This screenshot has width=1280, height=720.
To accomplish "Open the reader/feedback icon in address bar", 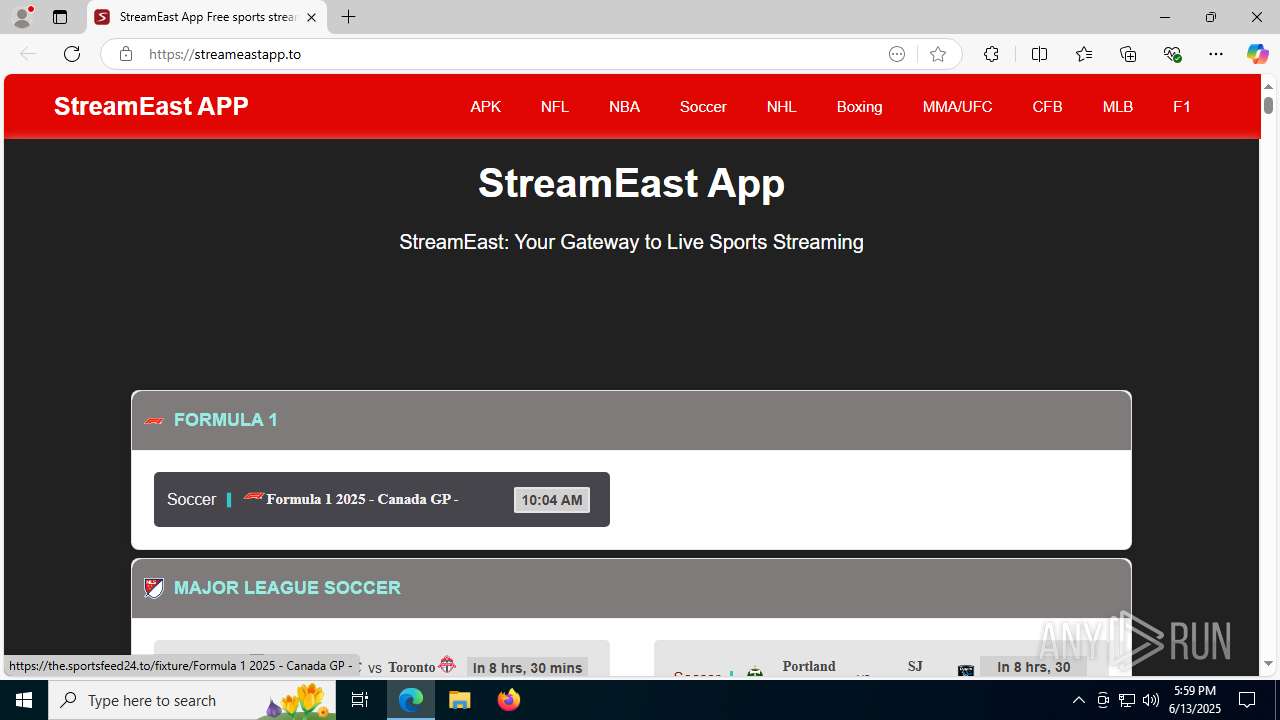I will tap(897, 54).
